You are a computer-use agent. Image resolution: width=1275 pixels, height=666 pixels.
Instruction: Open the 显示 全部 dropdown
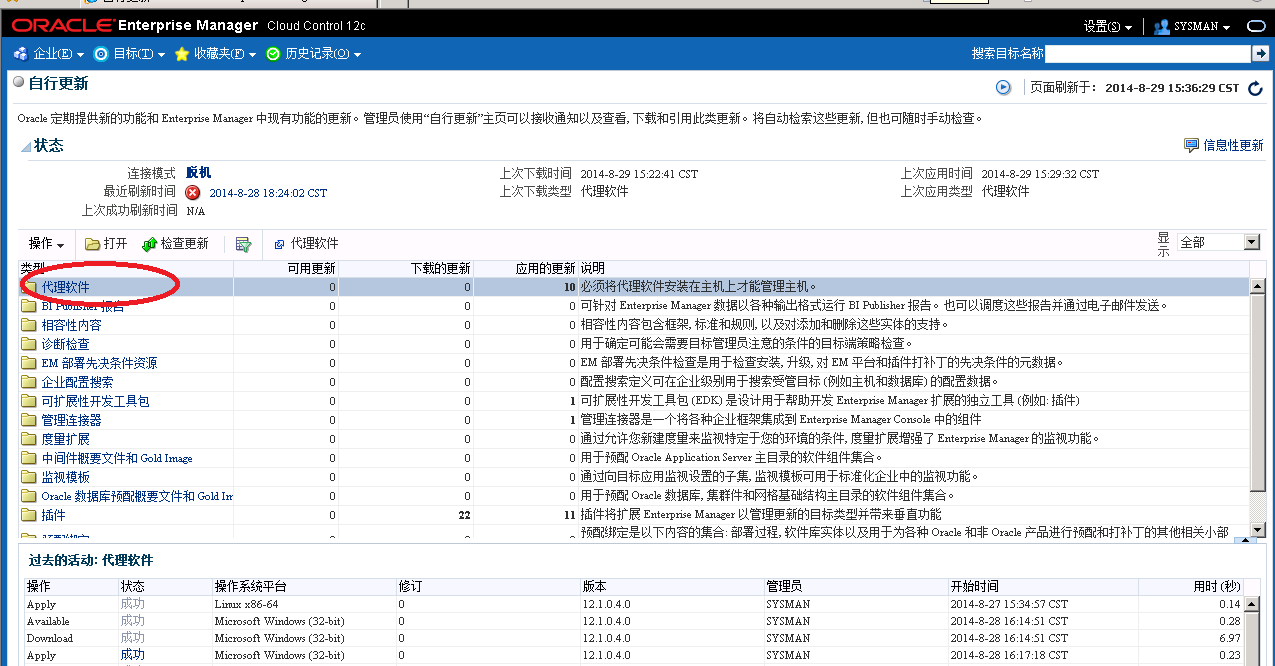coord(1218,242)
